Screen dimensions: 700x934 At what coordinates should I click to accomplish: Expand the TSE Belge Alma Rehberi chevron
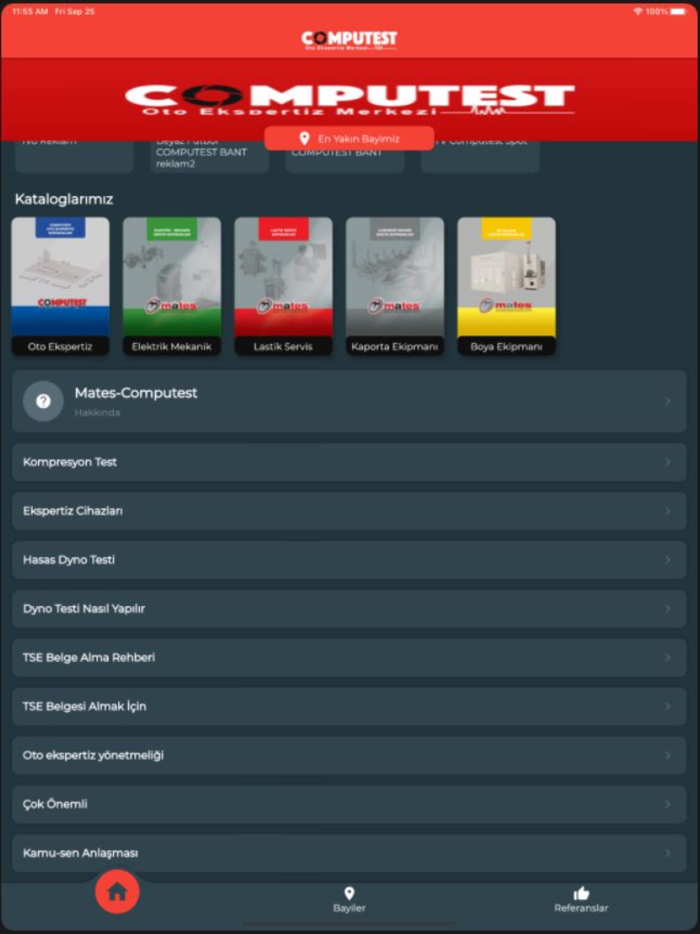point(668,658)
